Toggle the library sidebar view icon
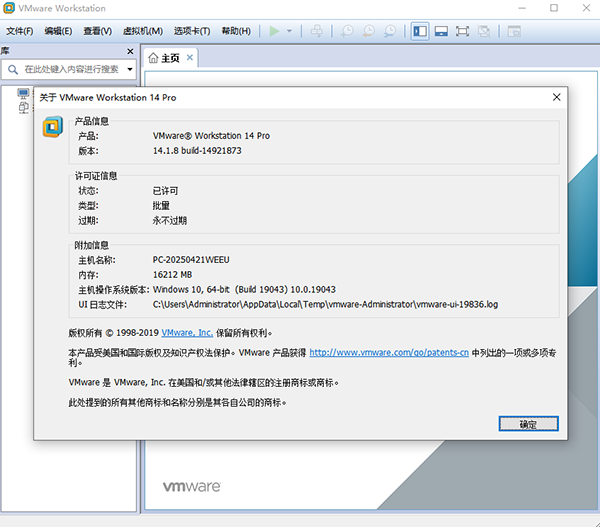The width and height of the screenshot is (600, 527). tap(420, 31)
